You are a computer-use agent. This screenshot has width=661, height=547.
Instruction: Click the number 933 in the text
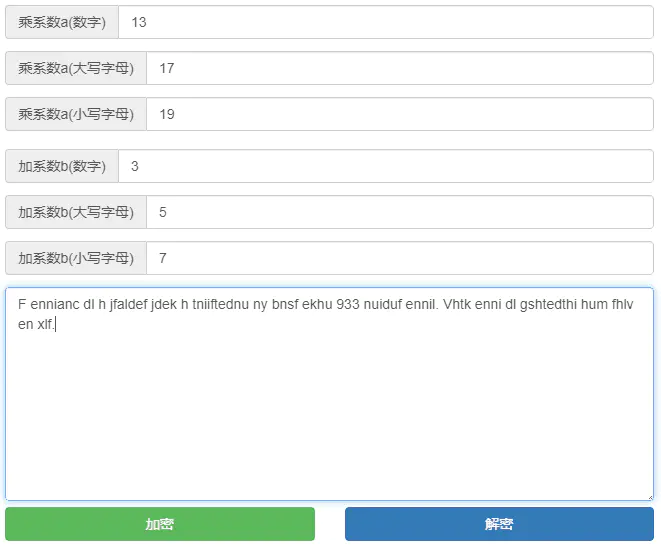(x=348, y=304)
